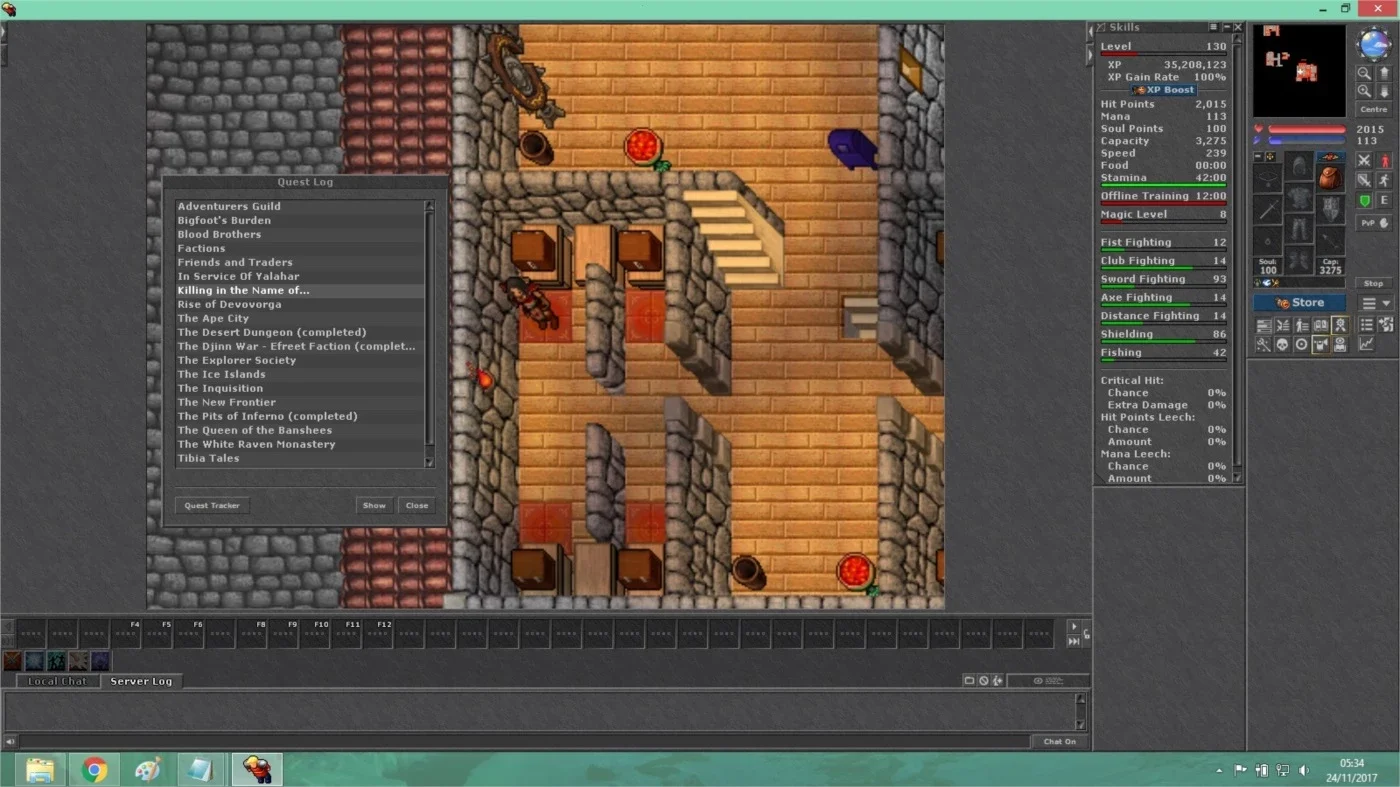Click the Quest Log scrollbar down arrow
This screenshot has width=1400, height=787.
click(430, 463)
